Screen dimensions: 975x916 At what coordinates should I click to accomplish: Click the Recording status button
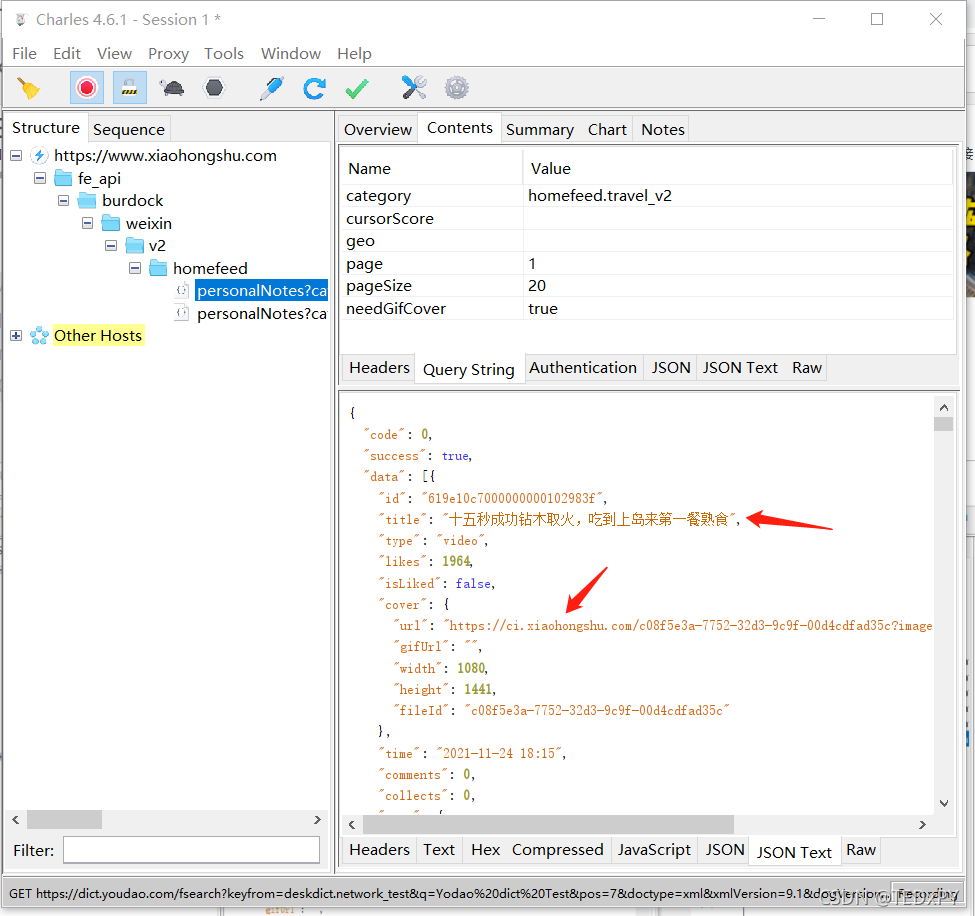coord(927,893)
